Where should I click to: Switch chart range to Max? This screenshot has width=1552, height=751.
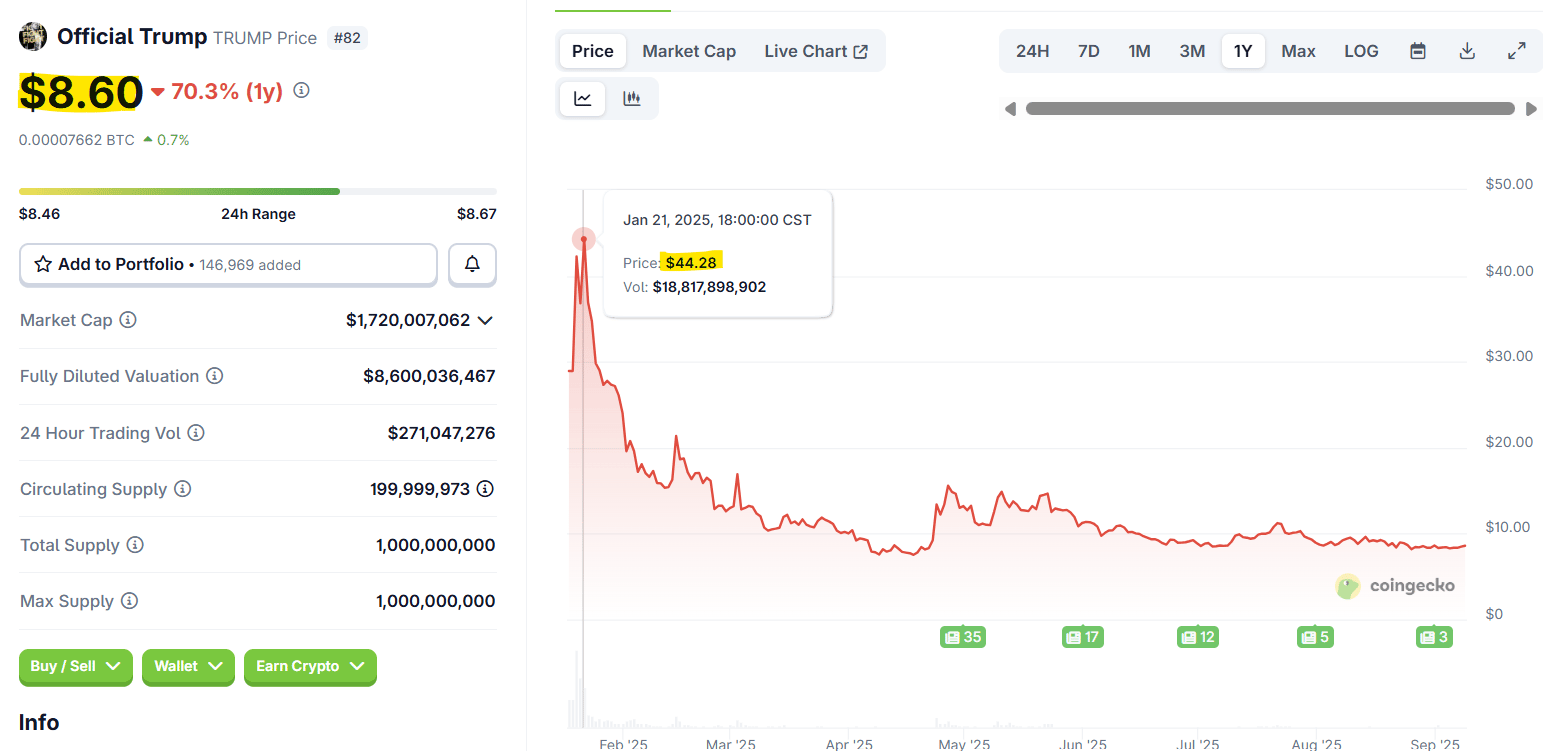pos(1298,51)
